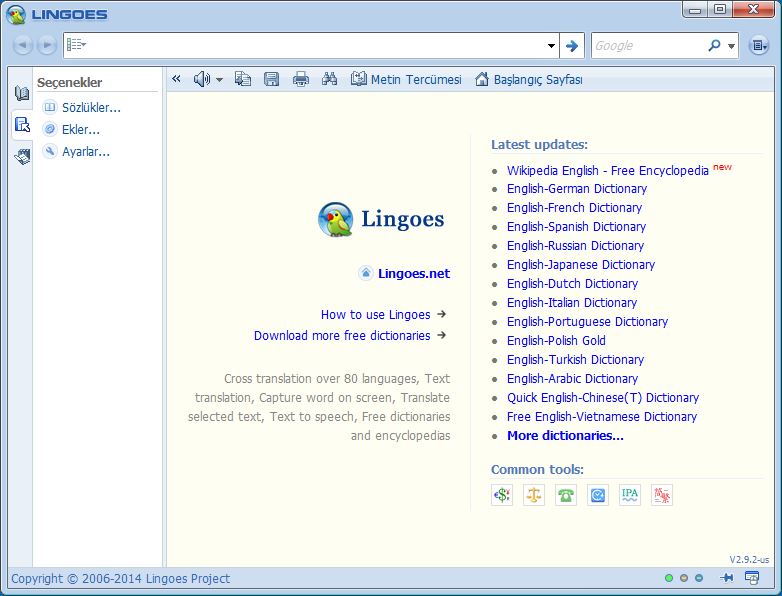Open English-Spanish Dictionary link

577,226
